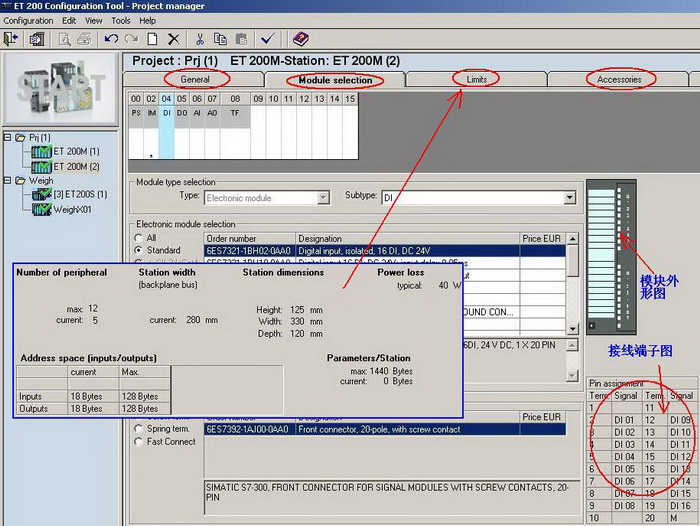Image resolution: width=700 pixels, height=526 pixels.
Task: Click the copy icon in toolbar
Action: (x=219, y=39)
